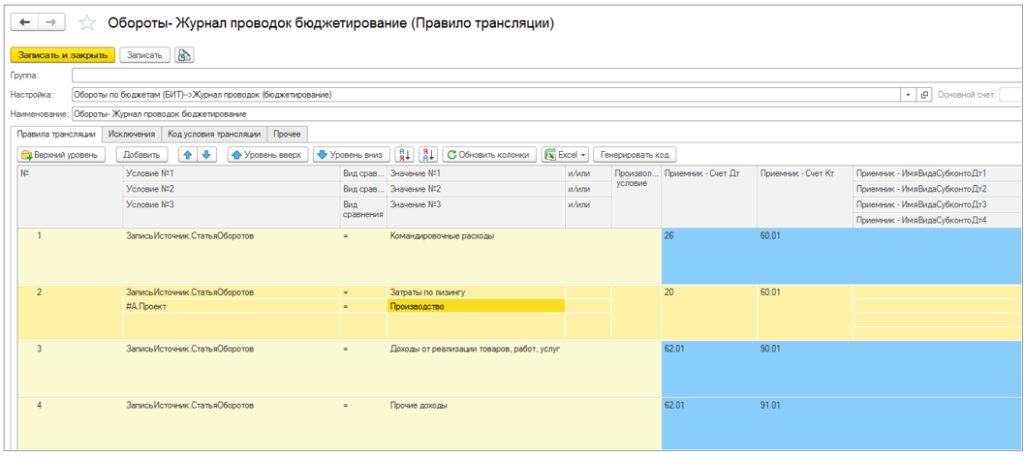Image resolution: width=1024 pixels, height=459 pixels.
Task: Click Обновить колонки button
Action: pyautogui.click(x=490, y=155)
